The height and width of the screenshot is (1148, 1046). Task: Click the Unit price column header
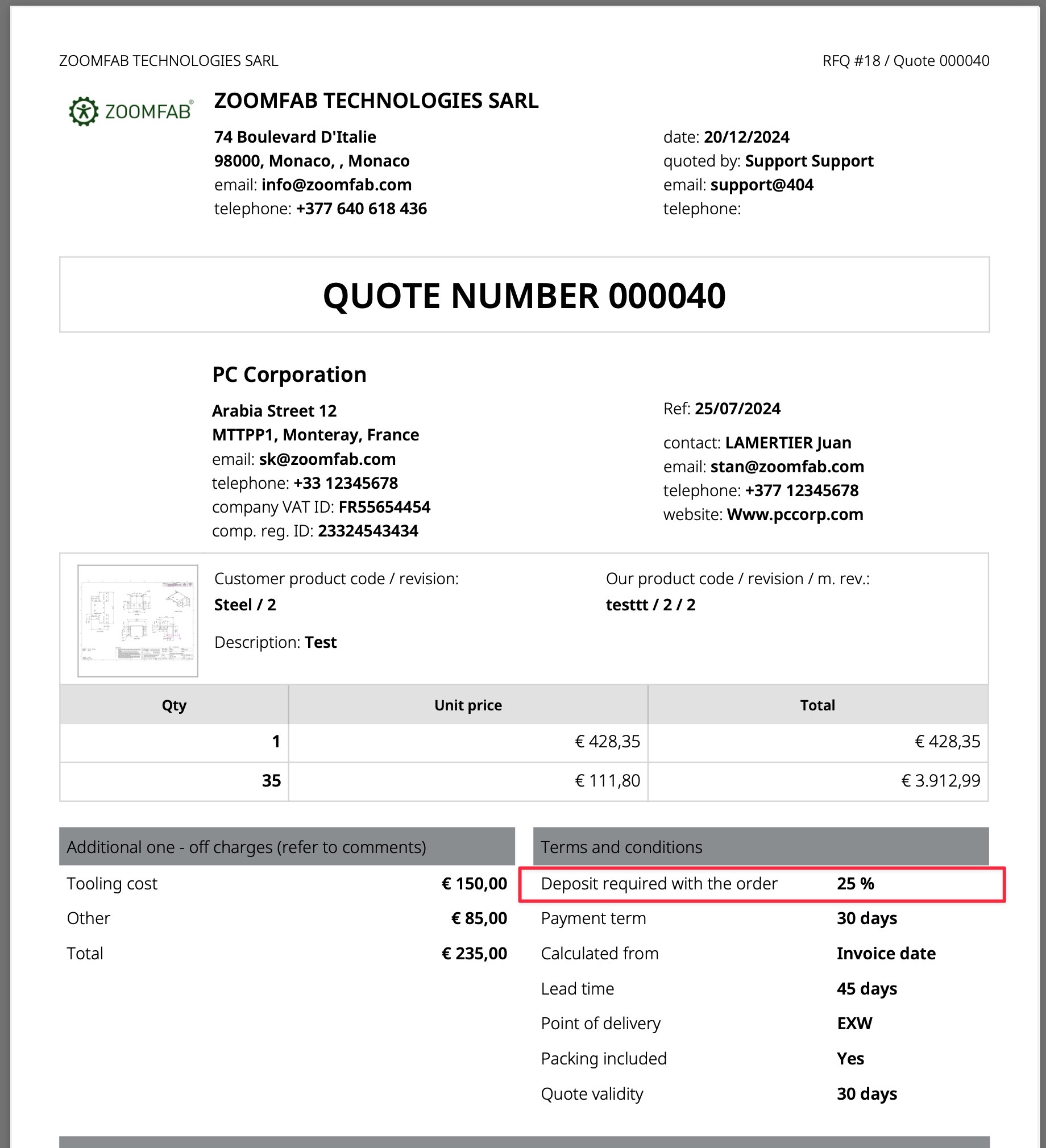click(x=468, y=705)
